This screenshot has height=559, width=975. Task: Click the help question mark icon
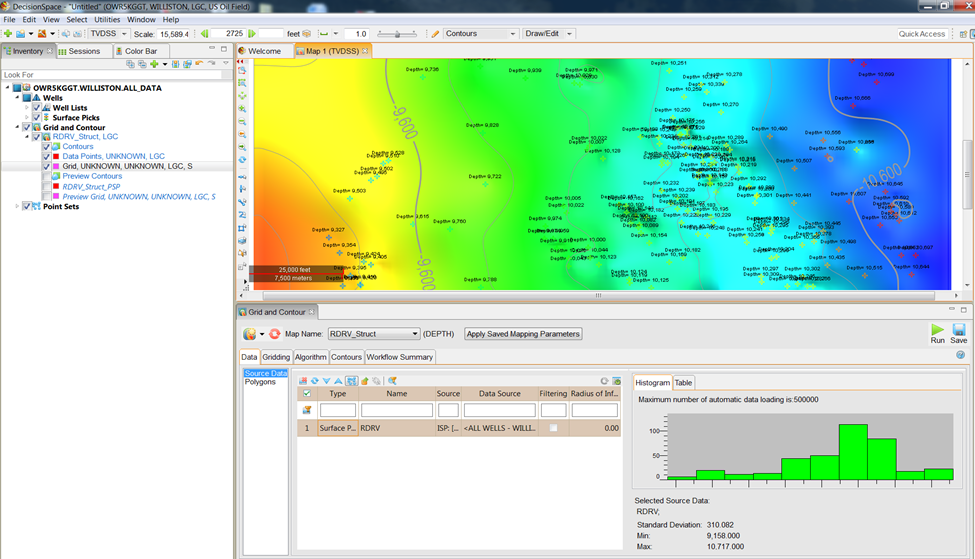tap(960, 355)
